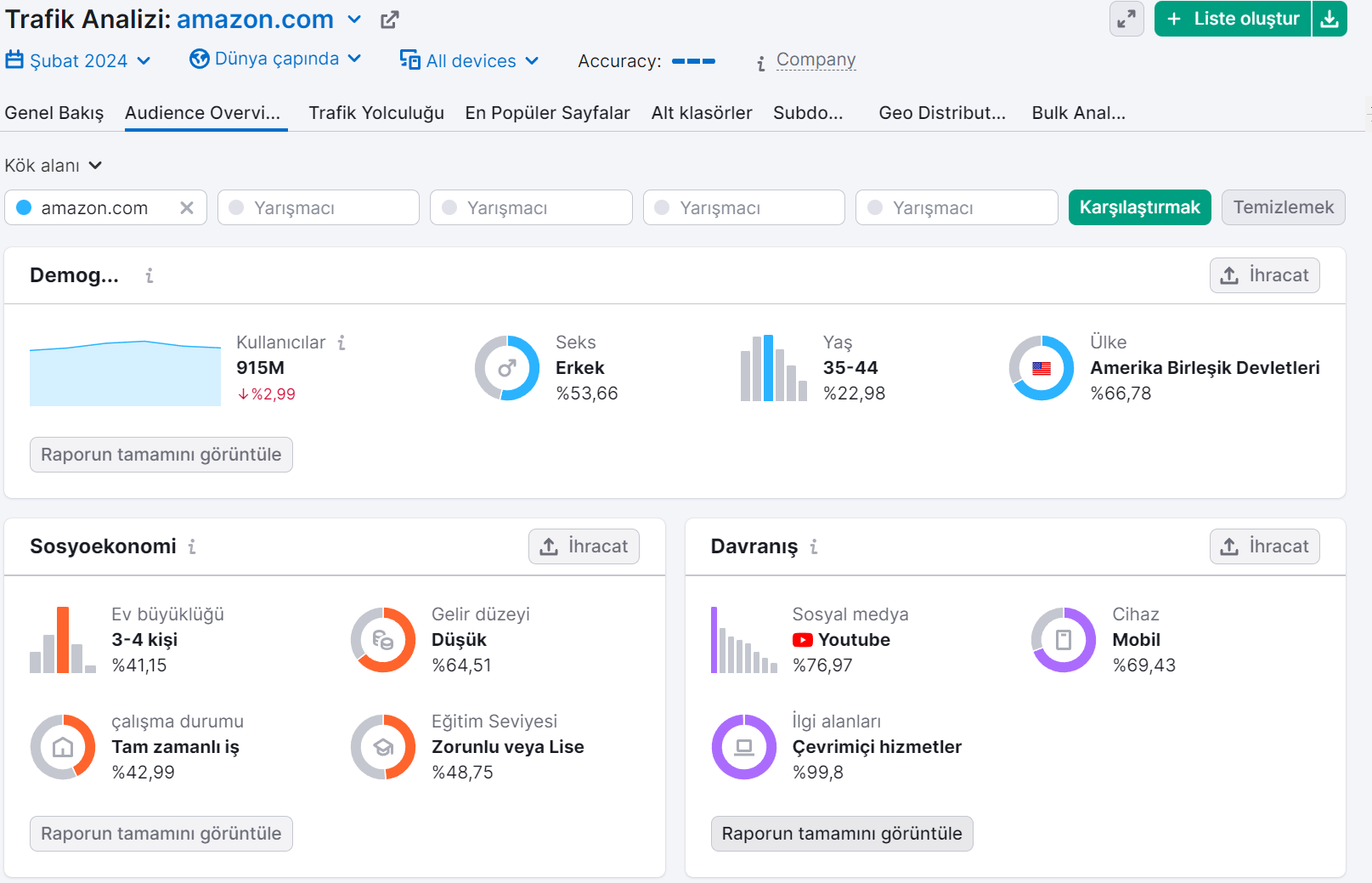Click info icon beside Sosyoekonomi heading
Screen dimensions: 1372x883
tap(192, 546)
